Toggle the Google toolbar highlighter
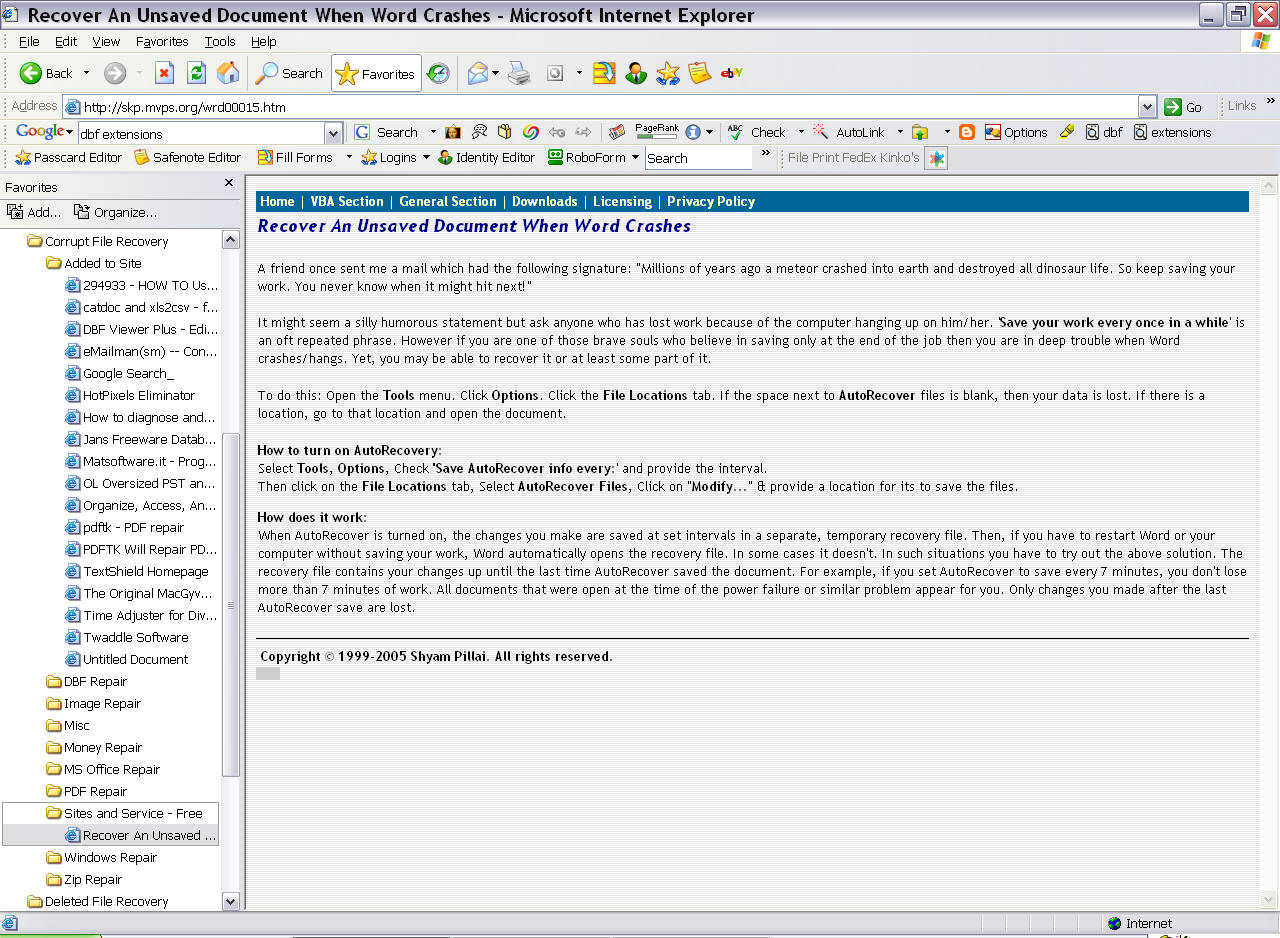Image resolution: width=1280 pixels, height=938 pixels. click(x=1066, y=132)
